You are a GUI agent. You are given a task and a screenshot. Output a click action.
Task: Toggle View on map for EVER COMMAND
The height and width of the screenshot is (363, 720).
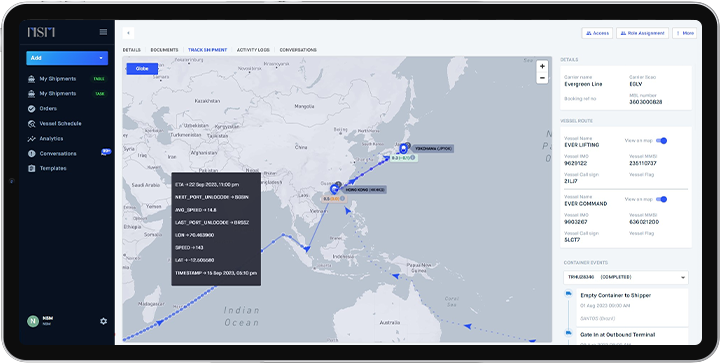(x=661, y=199)
